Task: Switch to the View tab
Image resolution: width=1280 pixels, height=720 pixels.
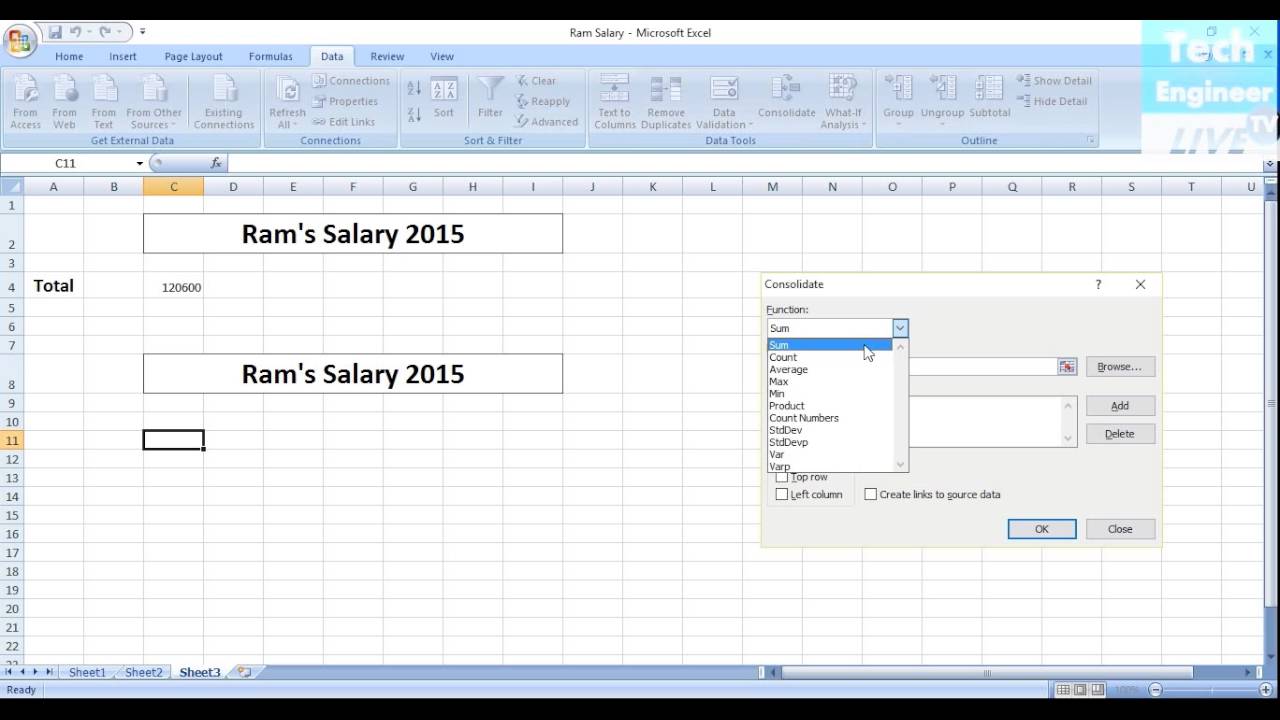Action: [442, 57]
